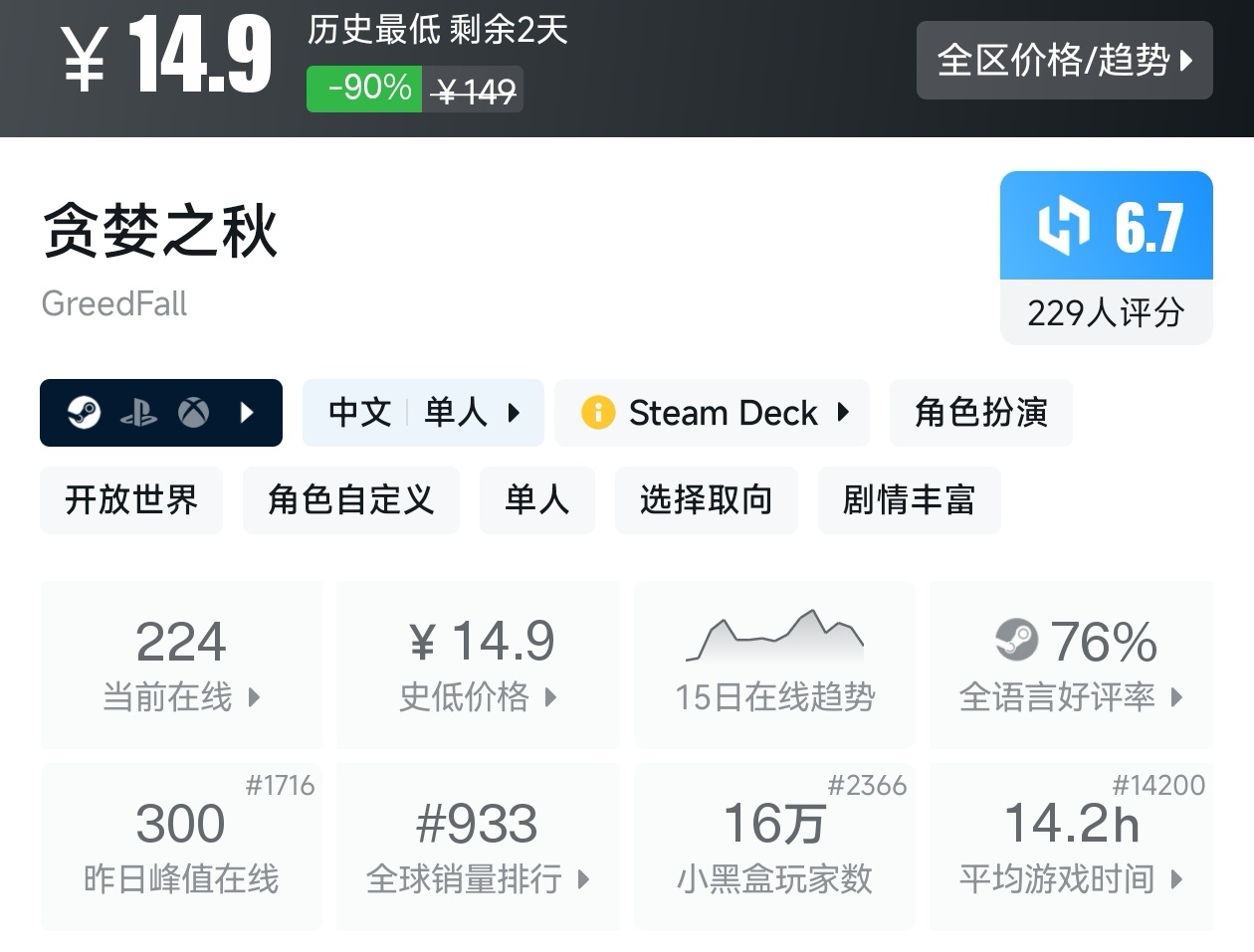This screenshot has height=952, width=1254.
Task: Open 全区价格/趋势 price trends
Action: click(1064, 61)
